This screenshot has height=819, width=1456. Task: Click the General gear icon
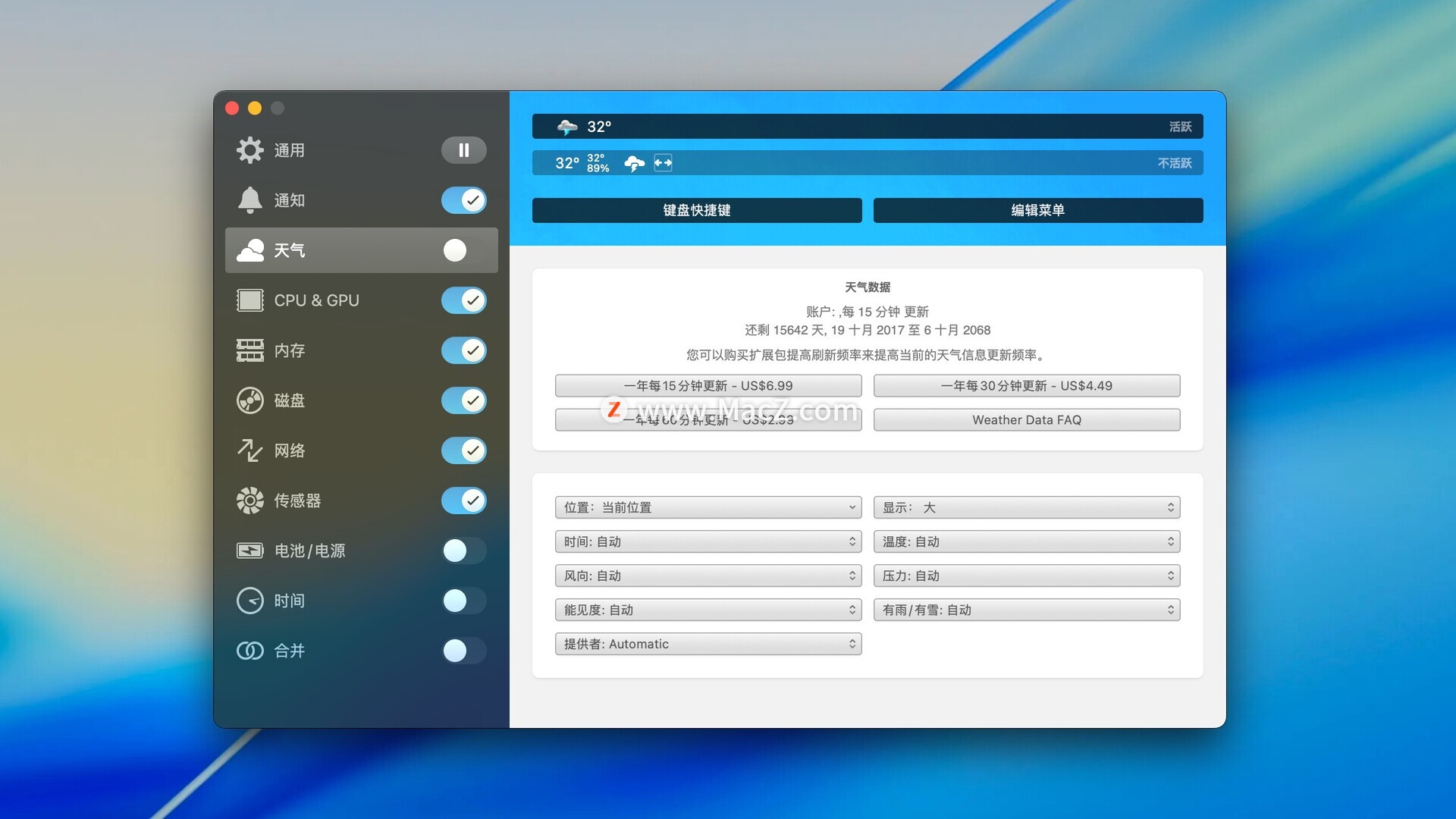[x=249, y=150]
